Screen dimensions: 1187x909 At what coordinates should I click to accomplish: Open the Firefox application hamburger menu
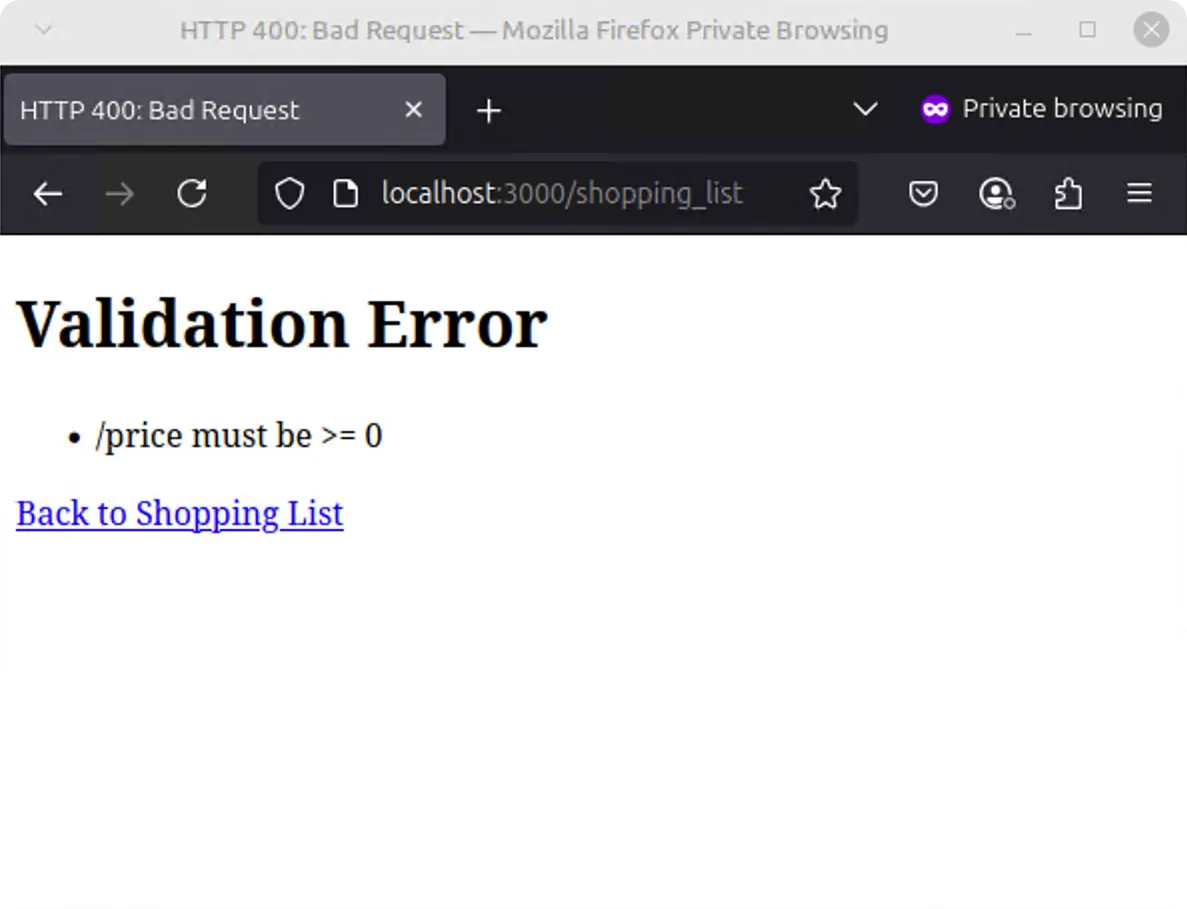(x=1140, y=194)
